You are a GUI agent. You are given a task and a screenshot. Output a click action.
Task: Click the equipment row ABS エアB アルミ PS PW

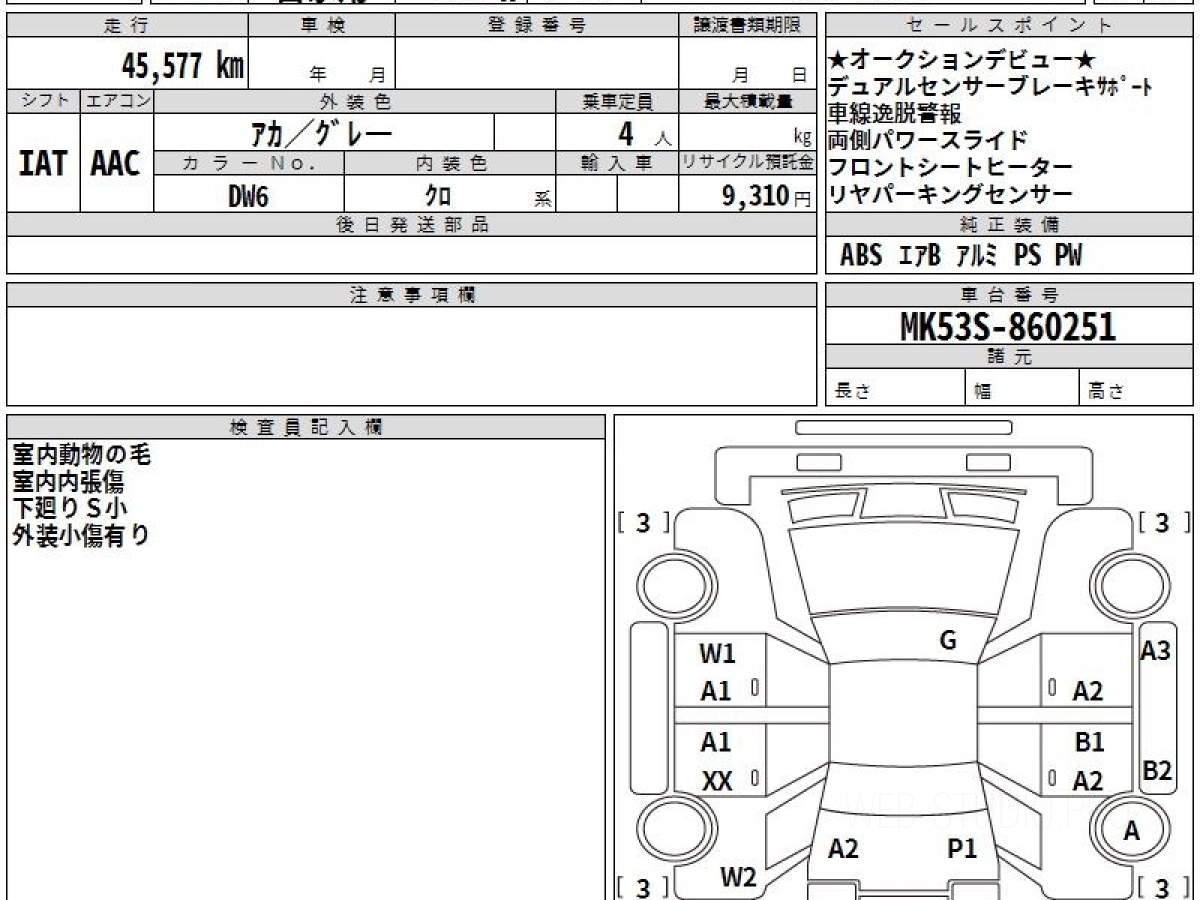tap(961, 256)
